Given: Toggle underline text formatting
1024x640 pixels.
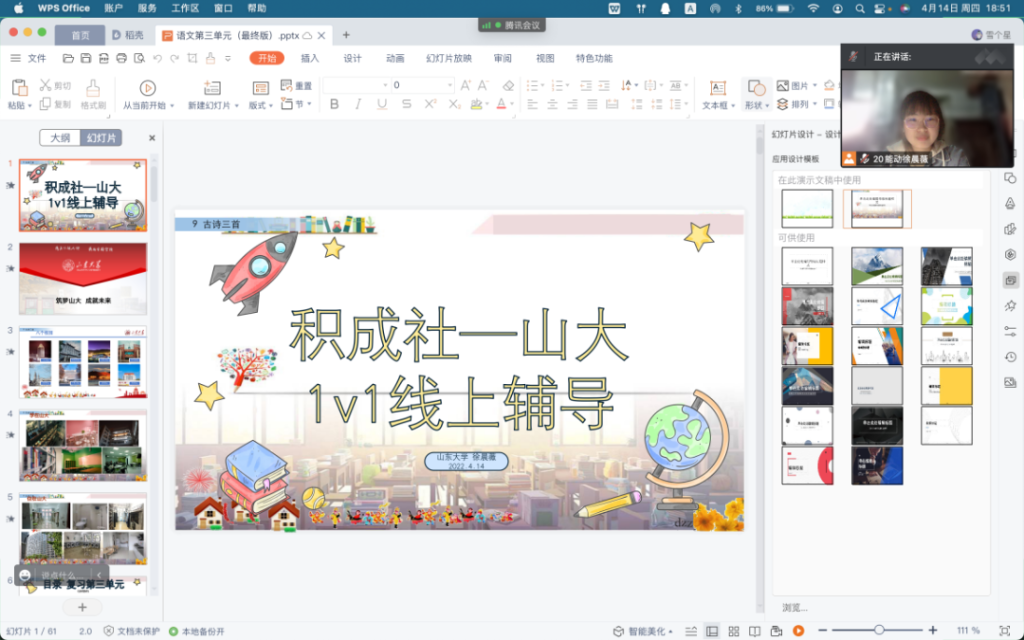Looking at the screenshot, I should pyautogui.click(x=381, y=104).
